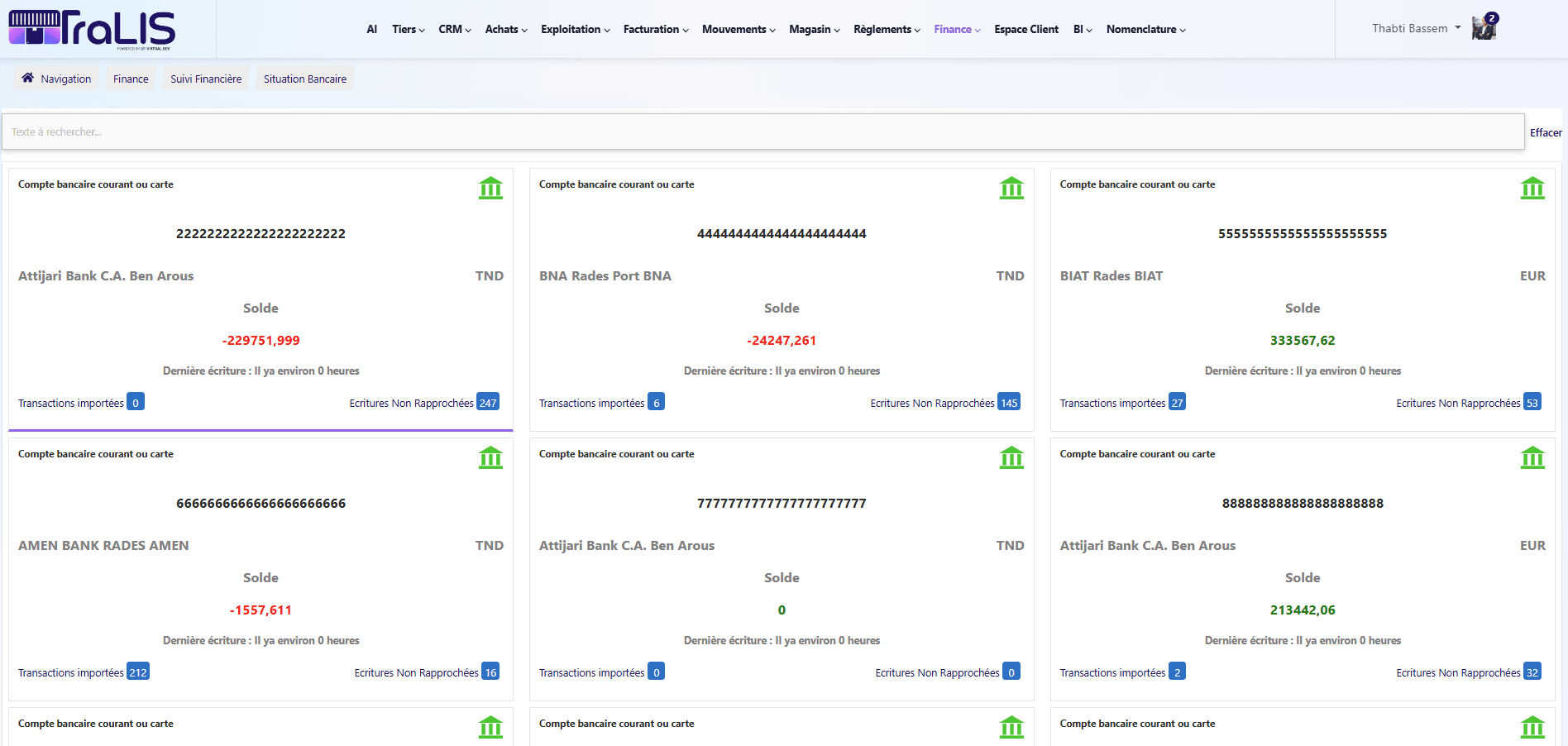Expand the Facturation menu
This screenshot has height=746, width=1568.
(x=656, y=29)
